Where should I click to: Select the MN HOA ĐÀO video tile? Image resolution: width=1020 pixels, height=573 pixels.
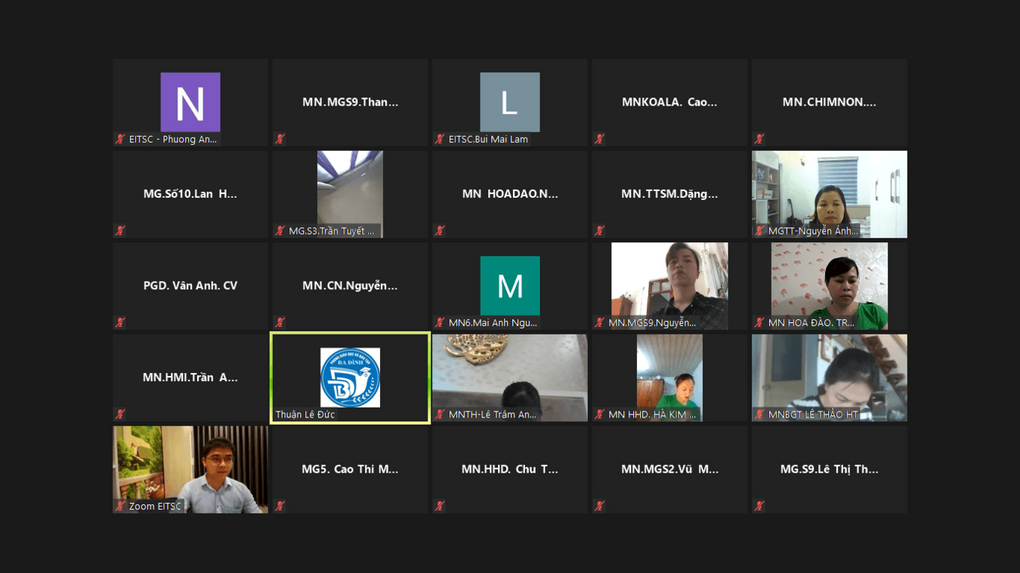click(x=829, y=284)
